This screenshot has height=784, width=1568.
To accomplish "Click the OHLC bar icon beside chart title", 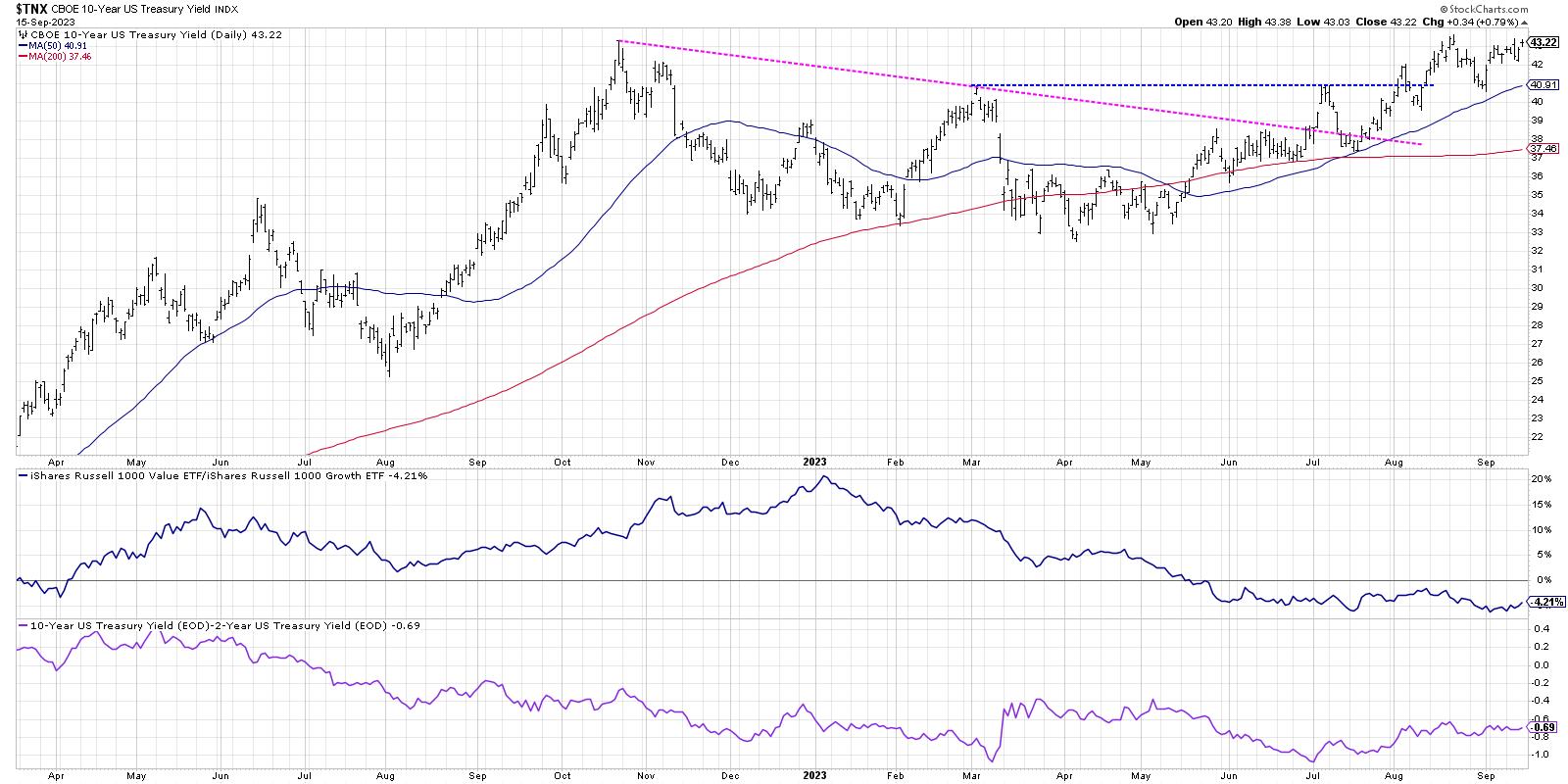I will 20,33.
